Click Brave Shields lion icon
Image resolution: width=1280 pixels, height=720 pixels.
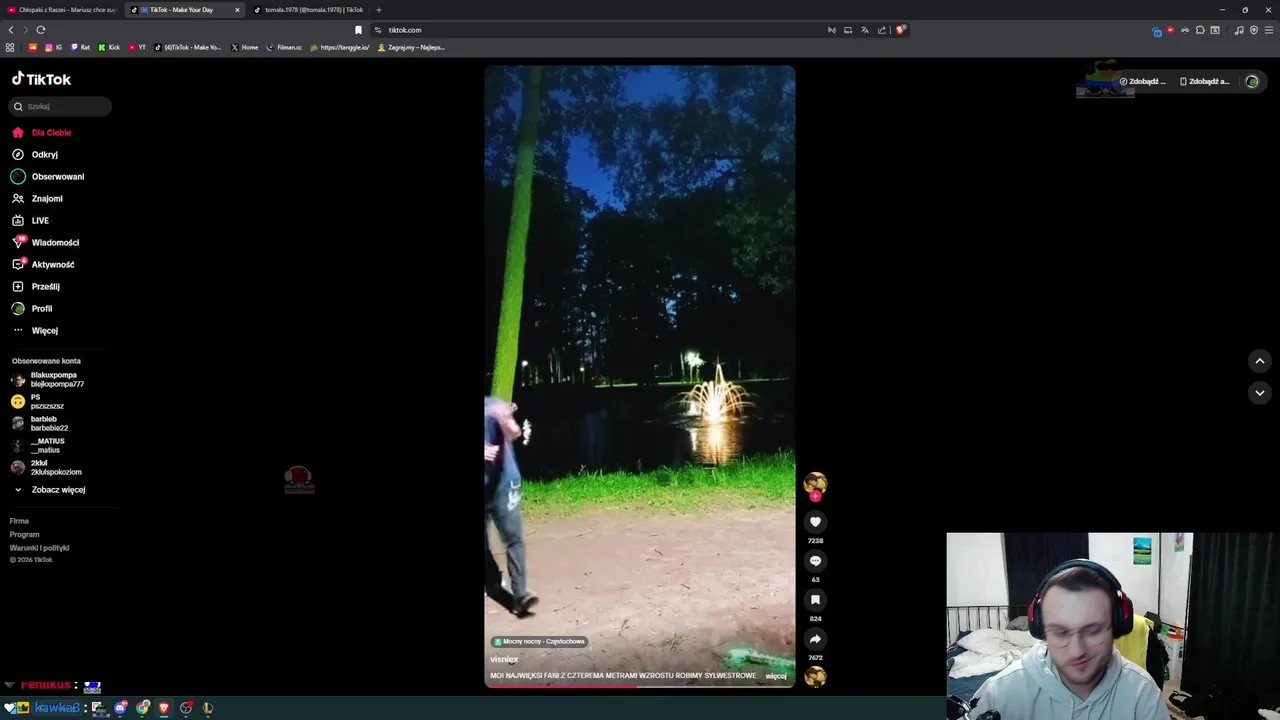click(x=900, y=30)
